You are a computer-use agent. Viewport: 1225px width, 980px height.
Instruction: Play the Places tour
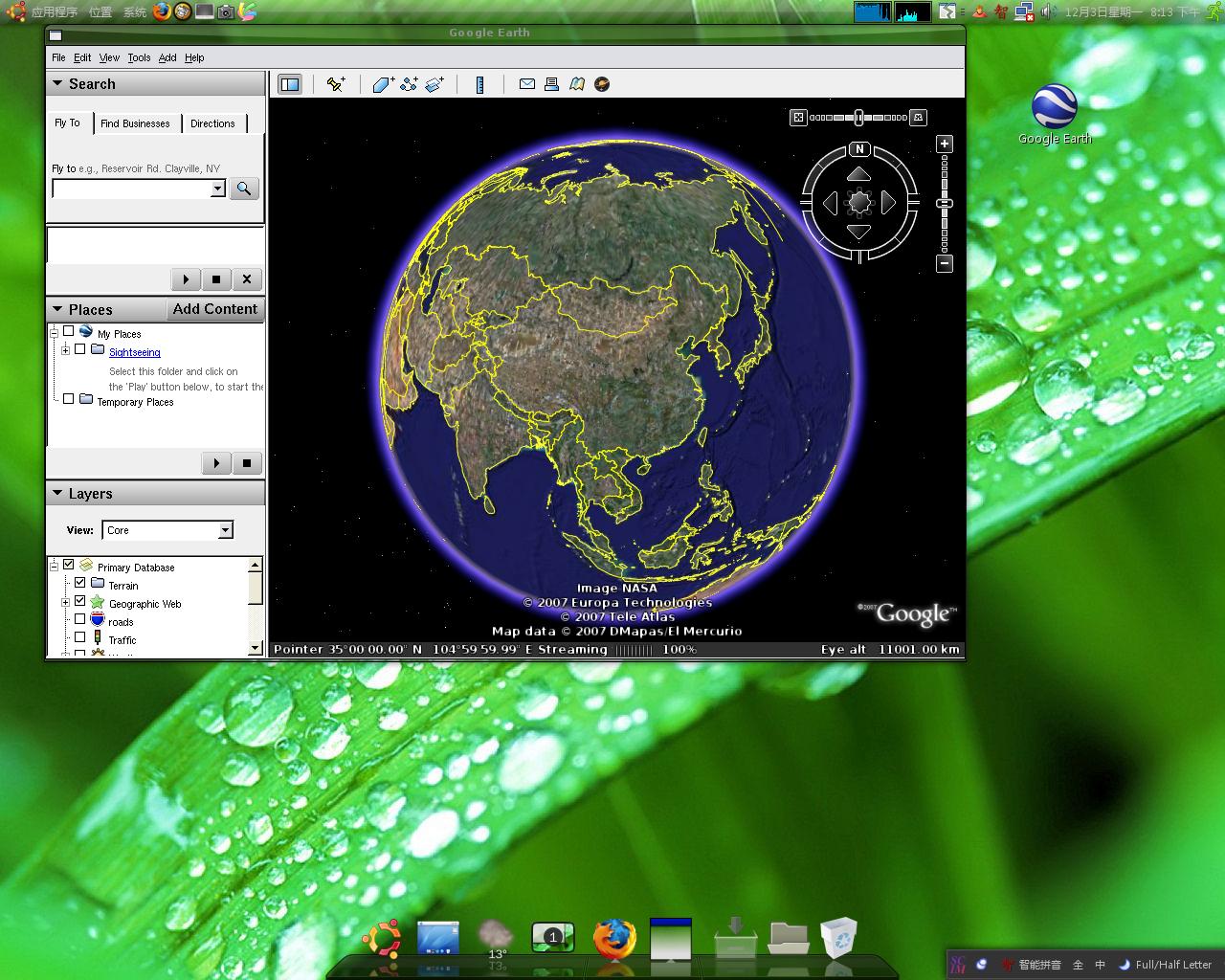tap(216, 463)
